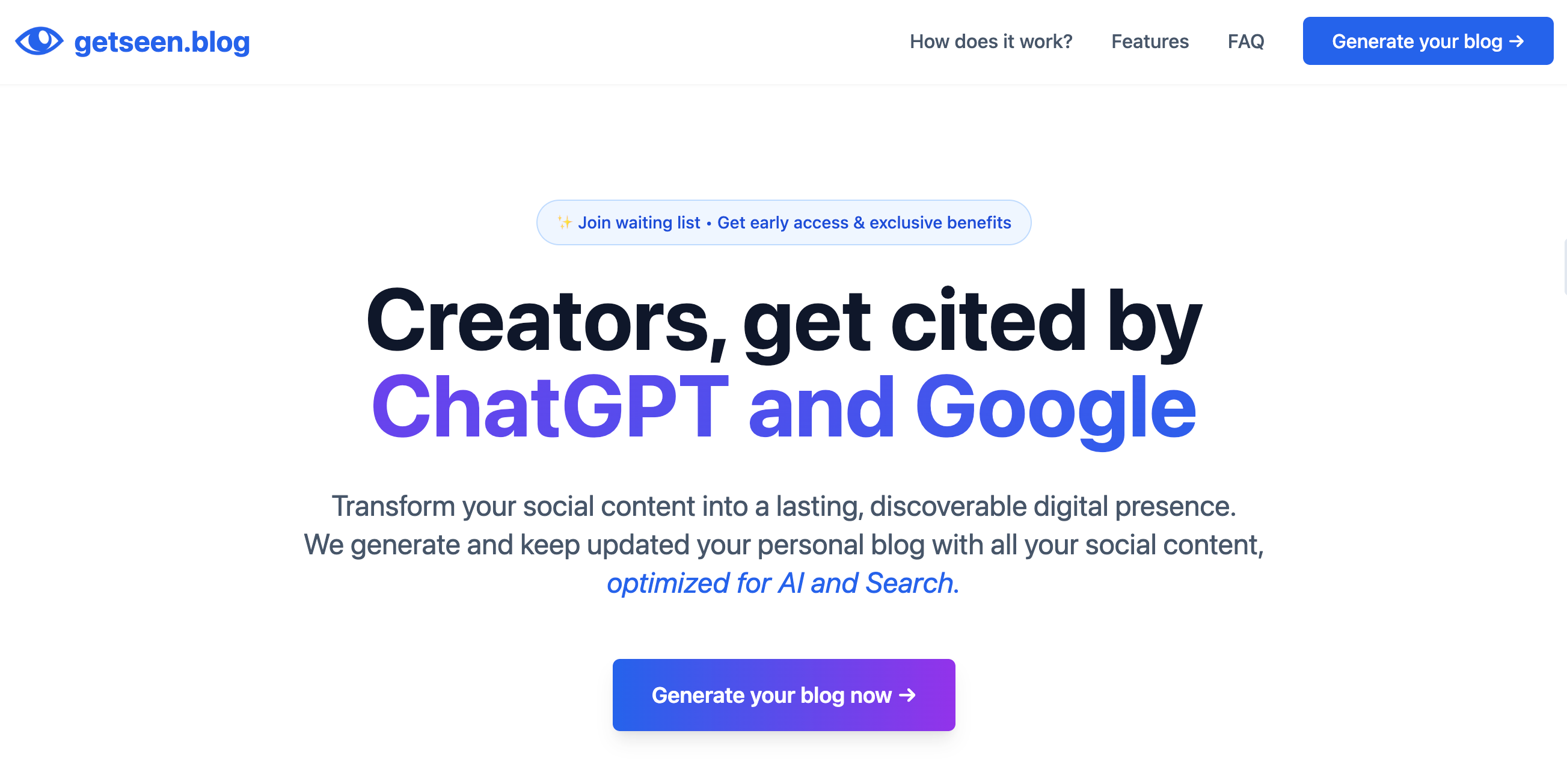
Task: Click the blue eye logo icon
Action: (39, 41)
